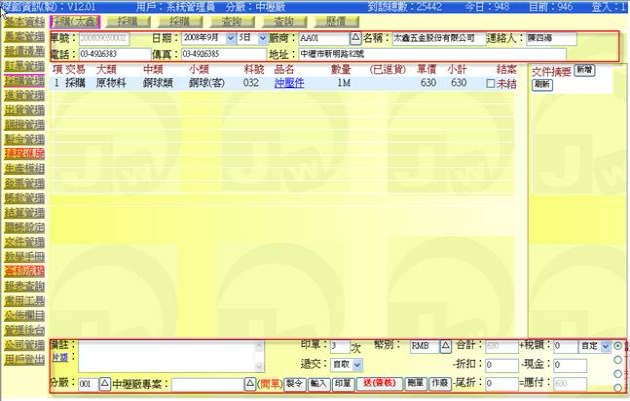Open the 自定 tax dropdown
This screenshot has width=630, height=401.
603,345
